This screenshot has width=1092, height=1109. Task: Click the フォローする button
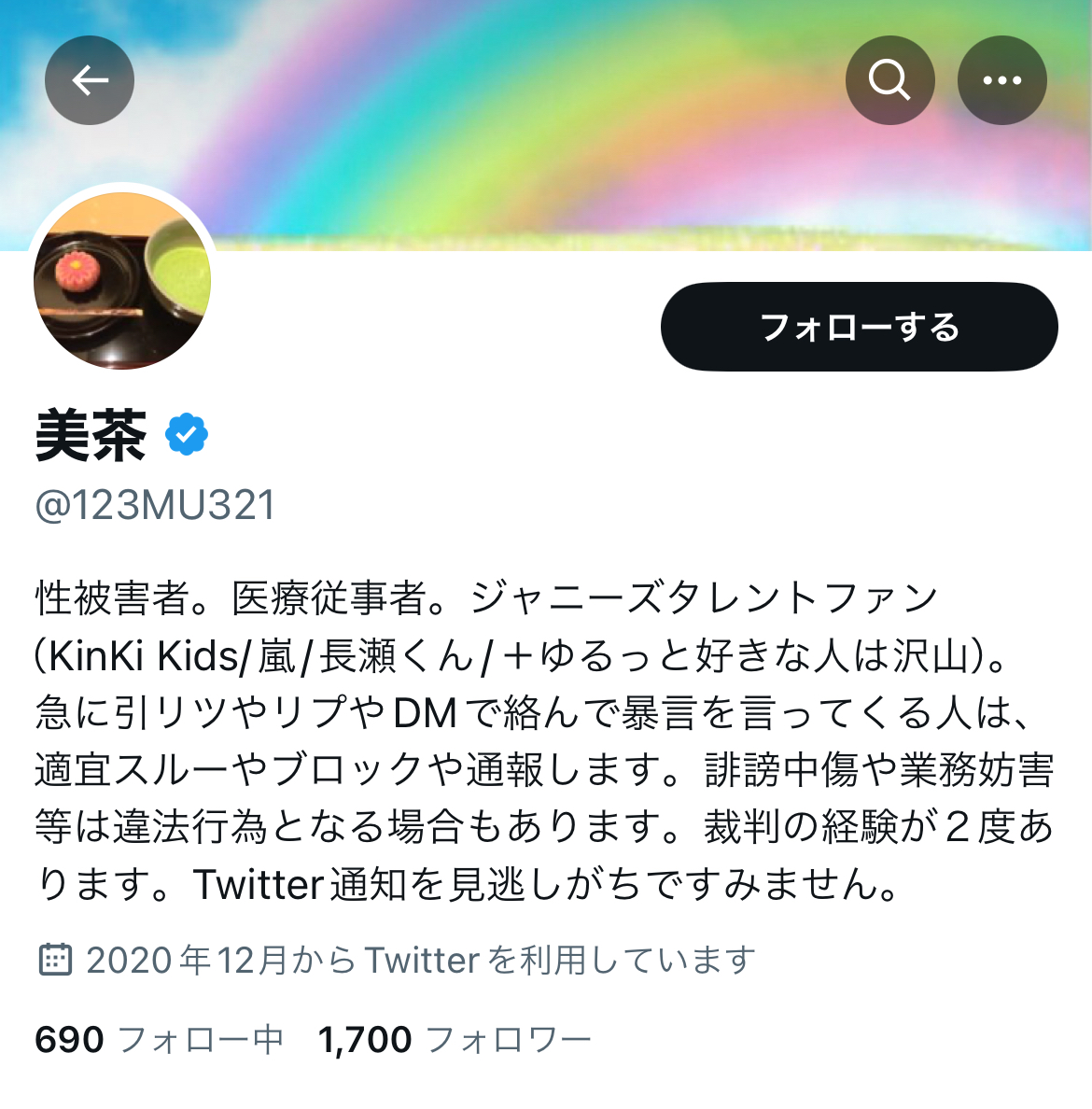coord(860,327)
